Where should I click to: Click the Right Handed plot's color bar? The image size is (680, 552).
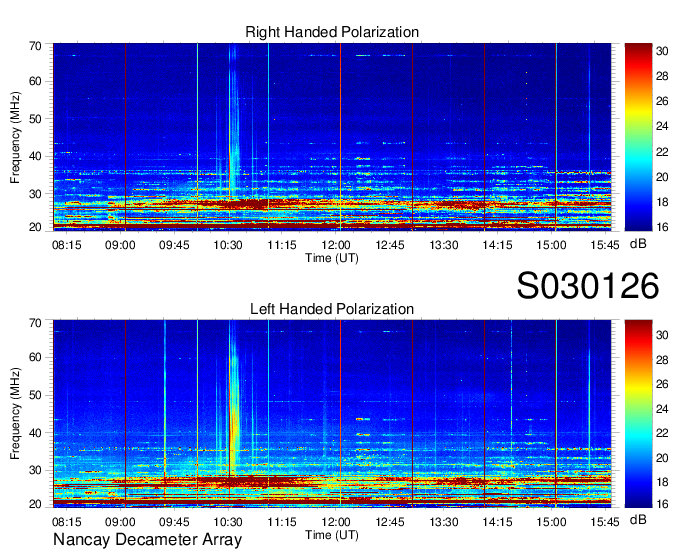638,137
